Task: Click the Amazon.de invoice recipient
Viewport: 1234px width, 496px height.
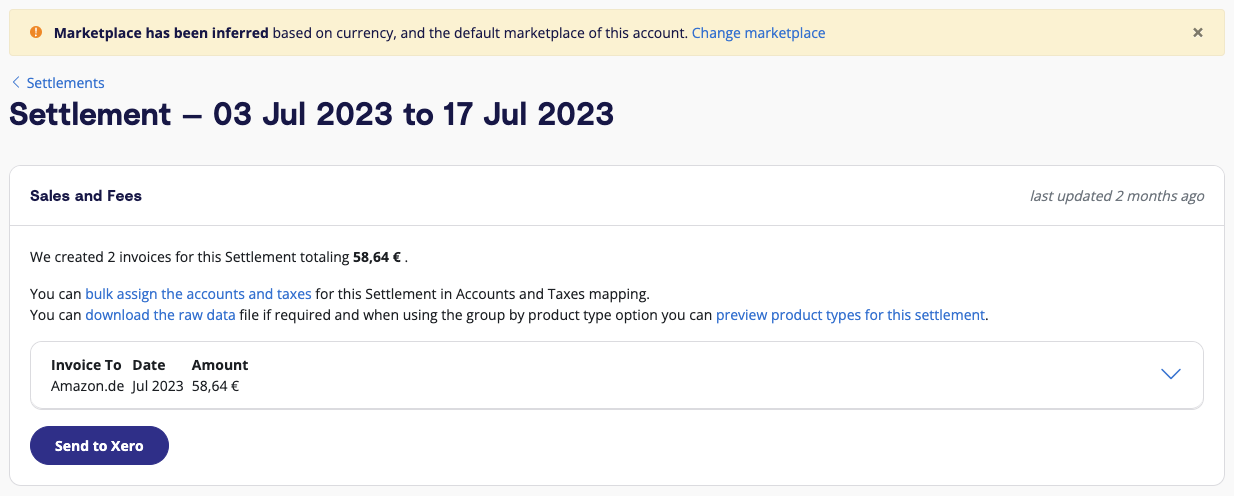Action: click(x=87, y=385)
